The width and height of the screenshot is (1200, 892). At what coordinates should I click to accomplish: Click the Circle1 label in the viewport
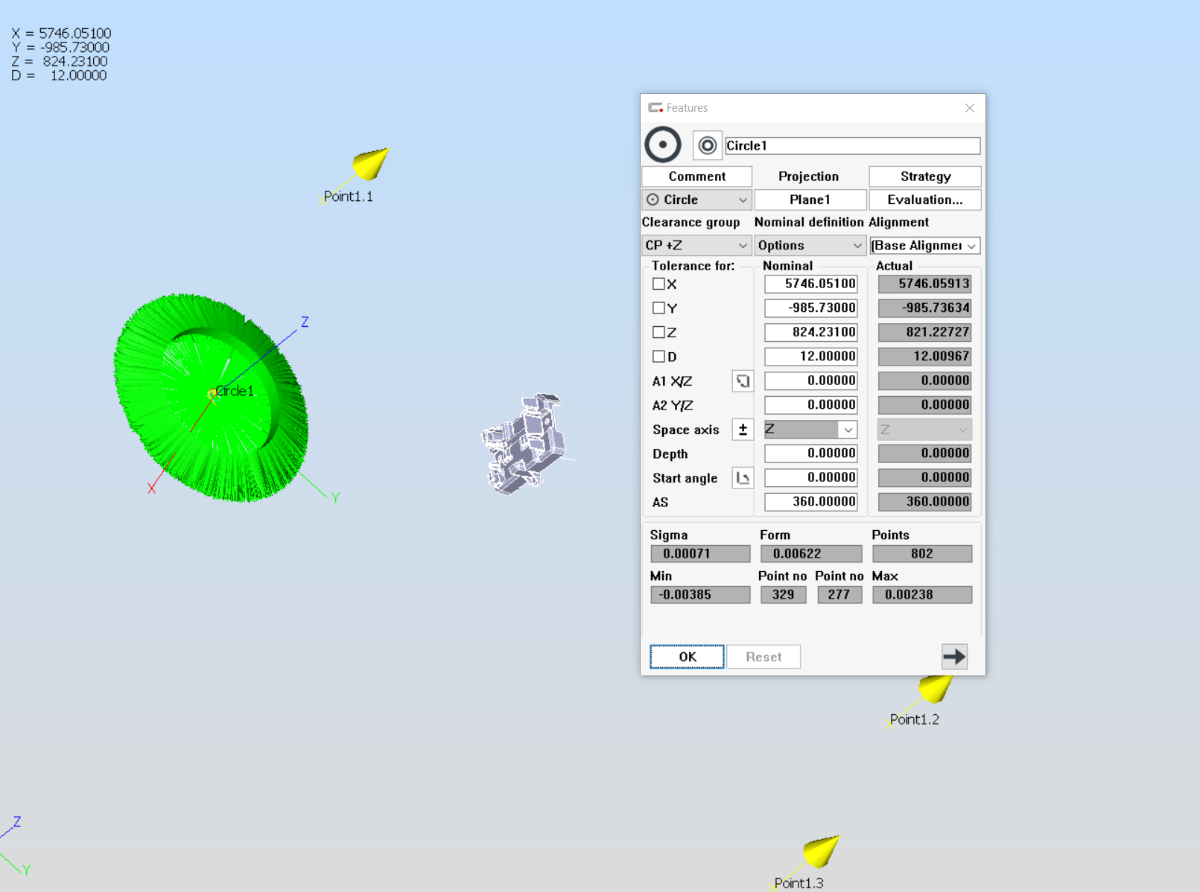[235, 391]
